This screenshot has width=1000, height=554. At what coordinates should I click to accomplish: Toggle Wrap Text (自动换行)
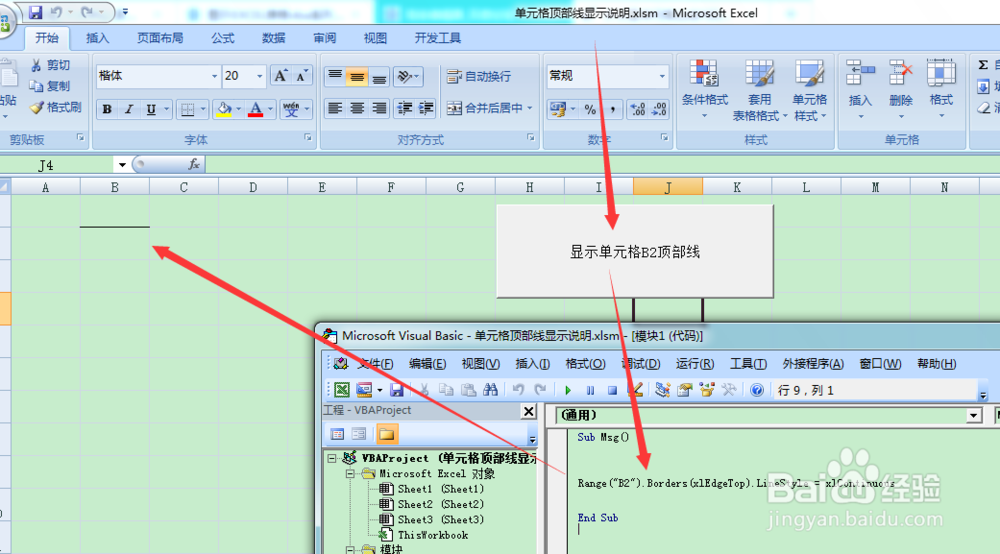coord(480,77)
